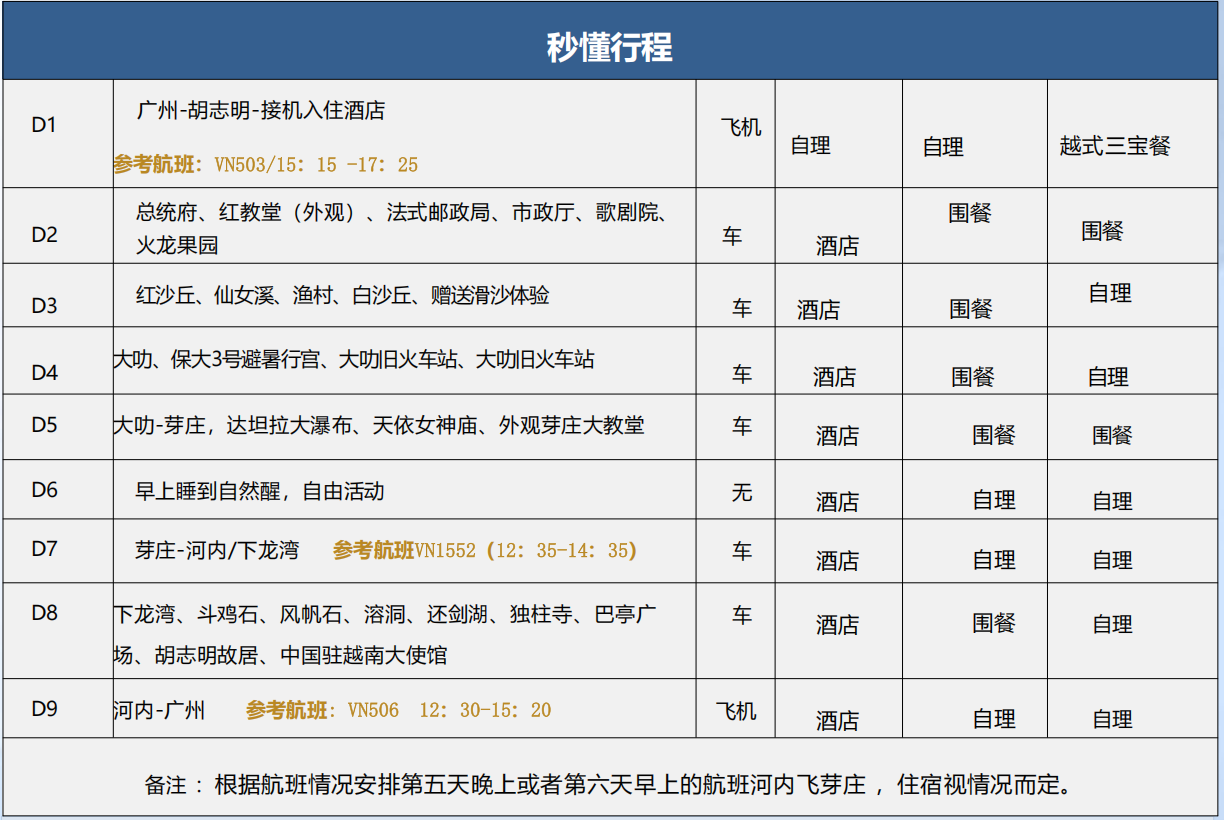This screenshot has width=1224, height=820.
Task: Select the D8 itinerary starting with 下龙湾
Action: pyautogui.click(x=385, y=614)
